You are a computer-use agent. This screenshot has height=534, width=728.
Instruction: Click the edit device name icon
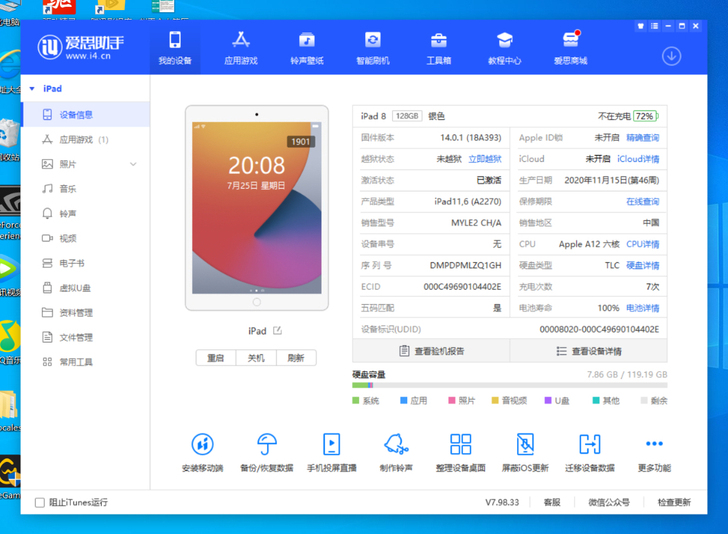[x=277, y=331]
